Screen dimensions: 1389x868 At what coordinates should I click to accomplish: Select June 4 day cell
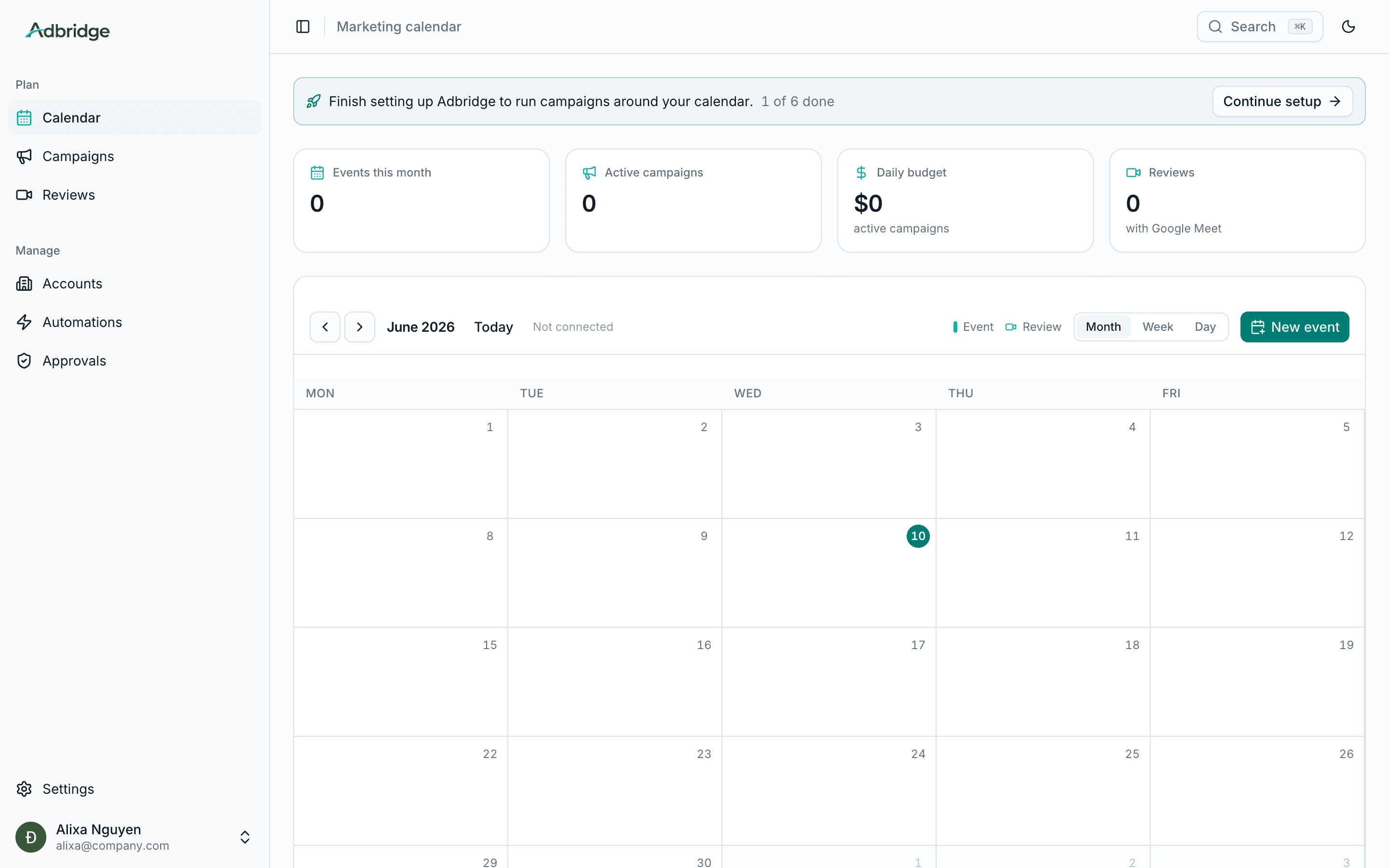(1043, 464)
